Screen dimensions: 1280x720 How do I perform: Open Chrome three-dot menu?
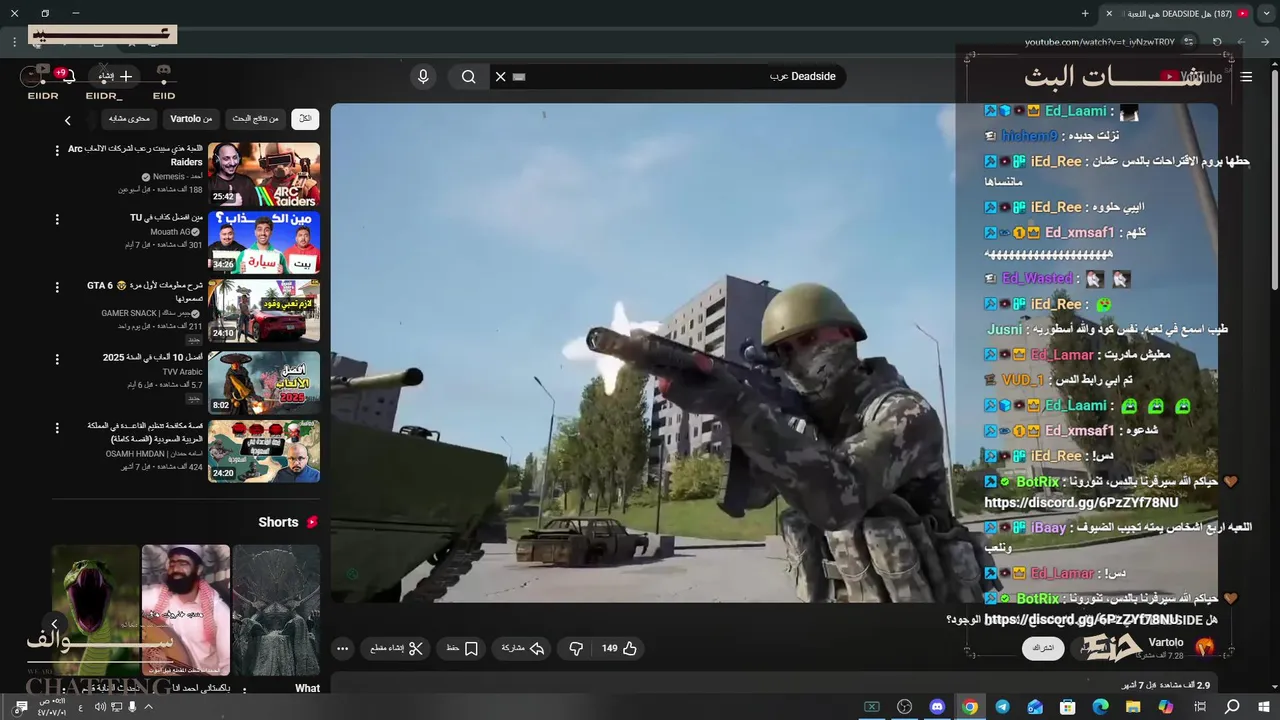pos(14,42)
